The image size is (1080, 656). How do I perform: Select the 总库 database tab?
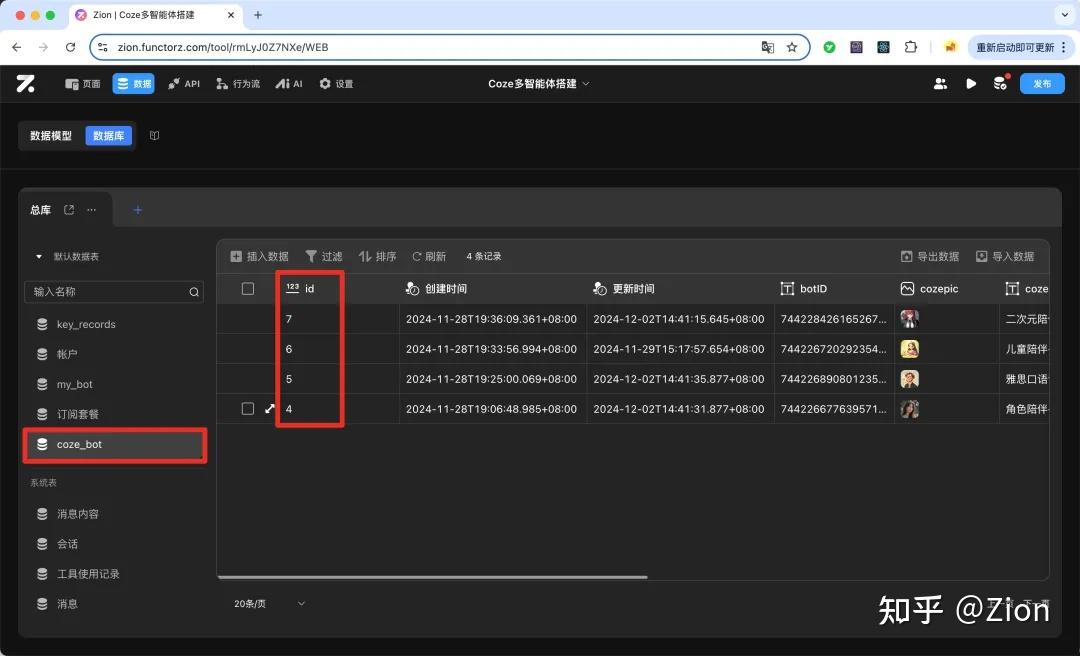(41, 210)
